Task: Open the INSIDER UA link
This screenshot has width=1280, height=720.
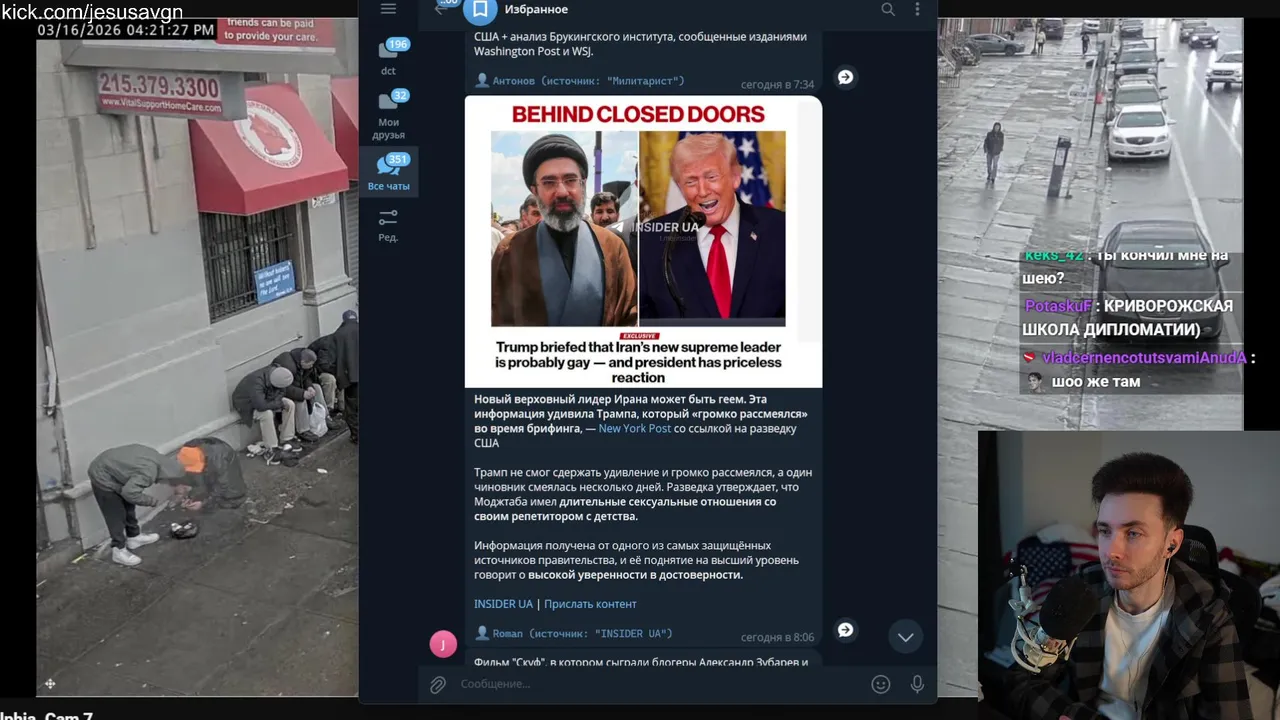Action: (x=503, y=604)
